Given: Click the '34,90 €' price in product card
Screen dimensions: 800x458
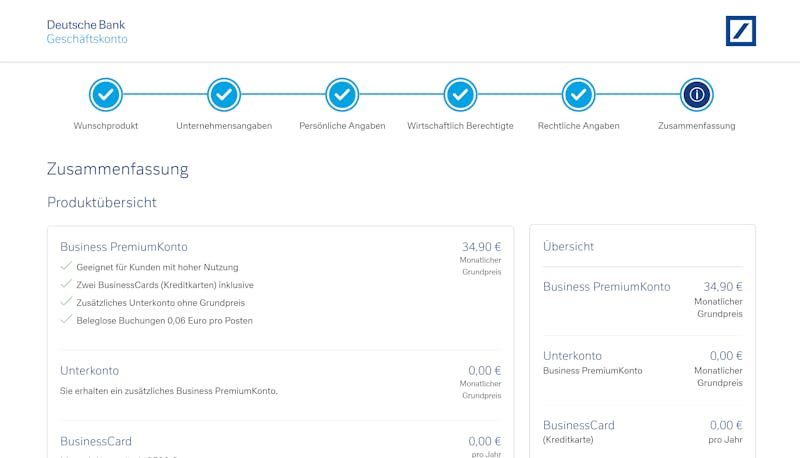Looking at the screenshot, I should click(x=481, y=247).
